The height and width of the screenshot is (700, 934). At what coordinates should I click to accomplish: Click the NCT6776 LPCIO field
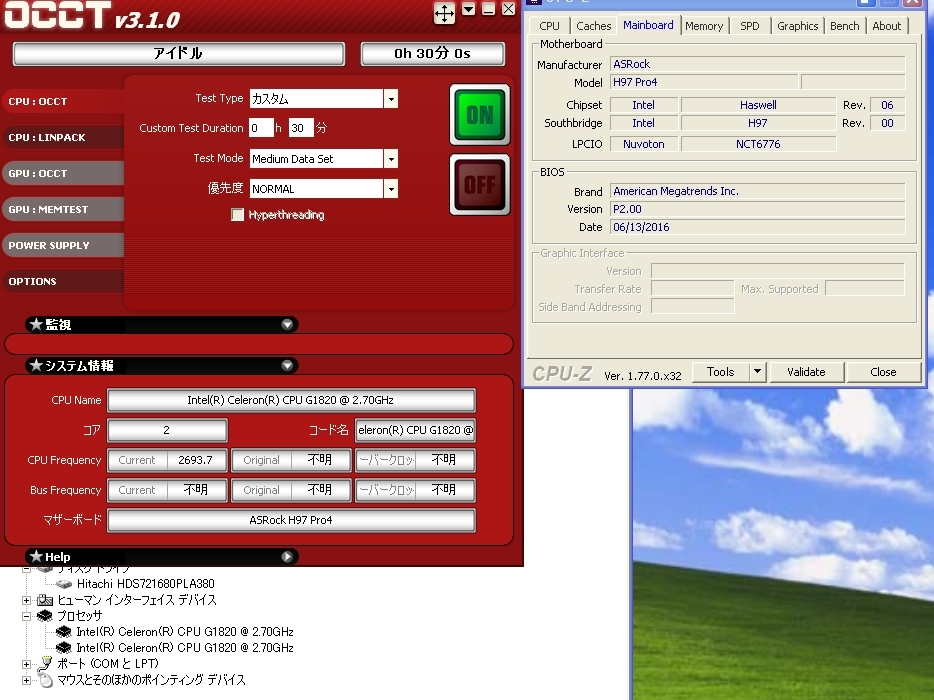(x=758, y=144)
